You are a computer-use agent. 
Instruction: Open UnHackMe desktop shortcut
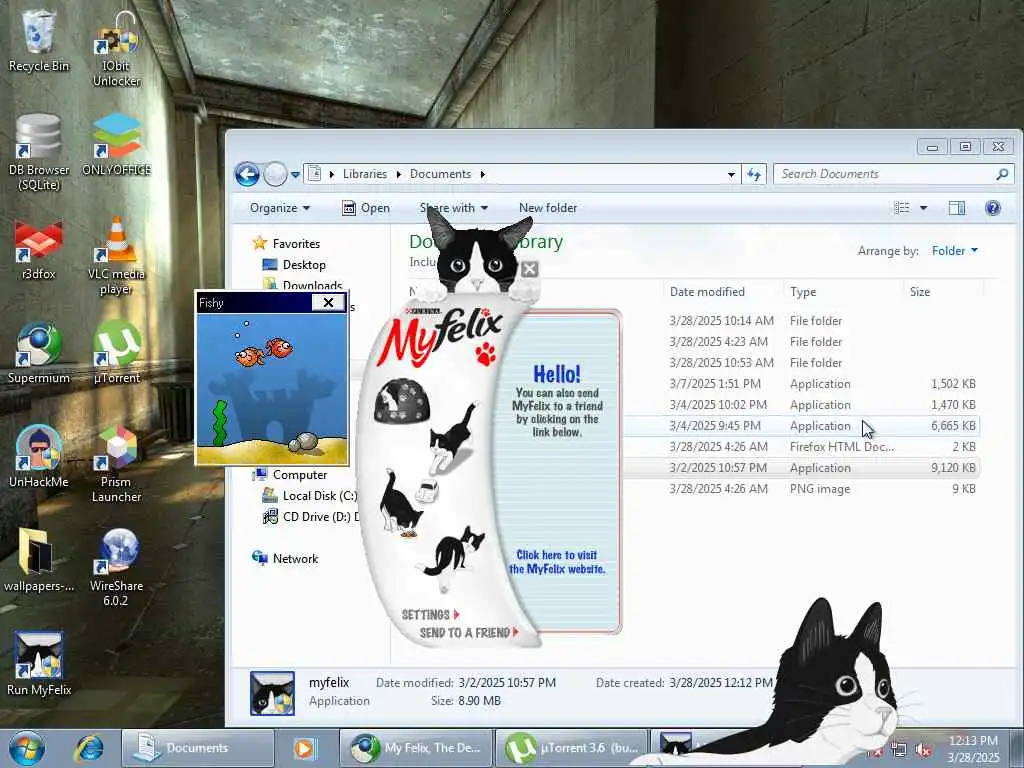[39, 456]
